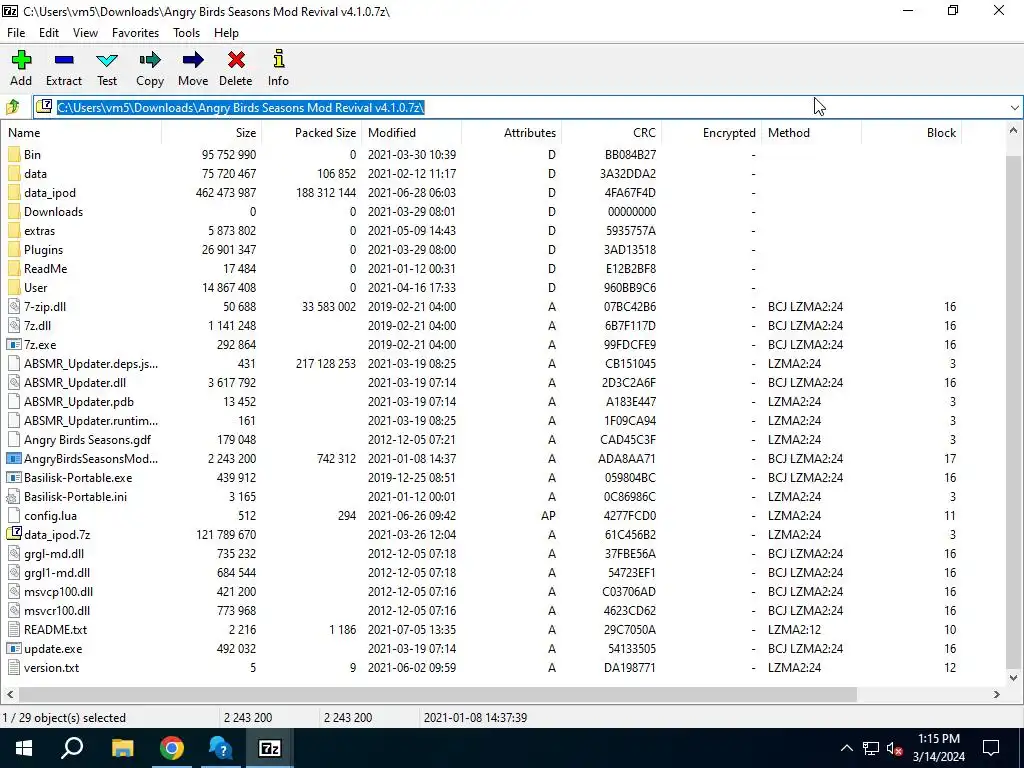Click the 7-Zip taskbar button

coord(270,748)
